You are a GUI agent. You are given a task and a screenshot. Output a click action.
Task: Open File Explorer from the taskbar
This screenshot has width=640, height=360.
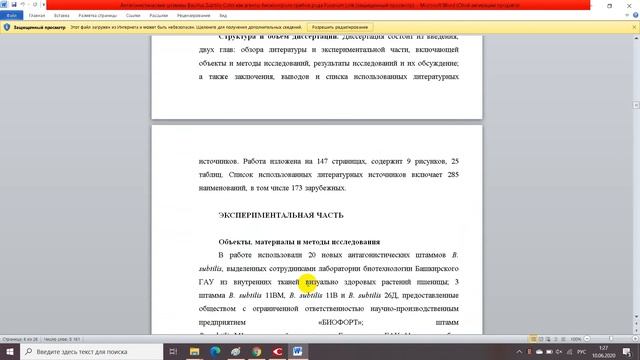coord(194,351)
